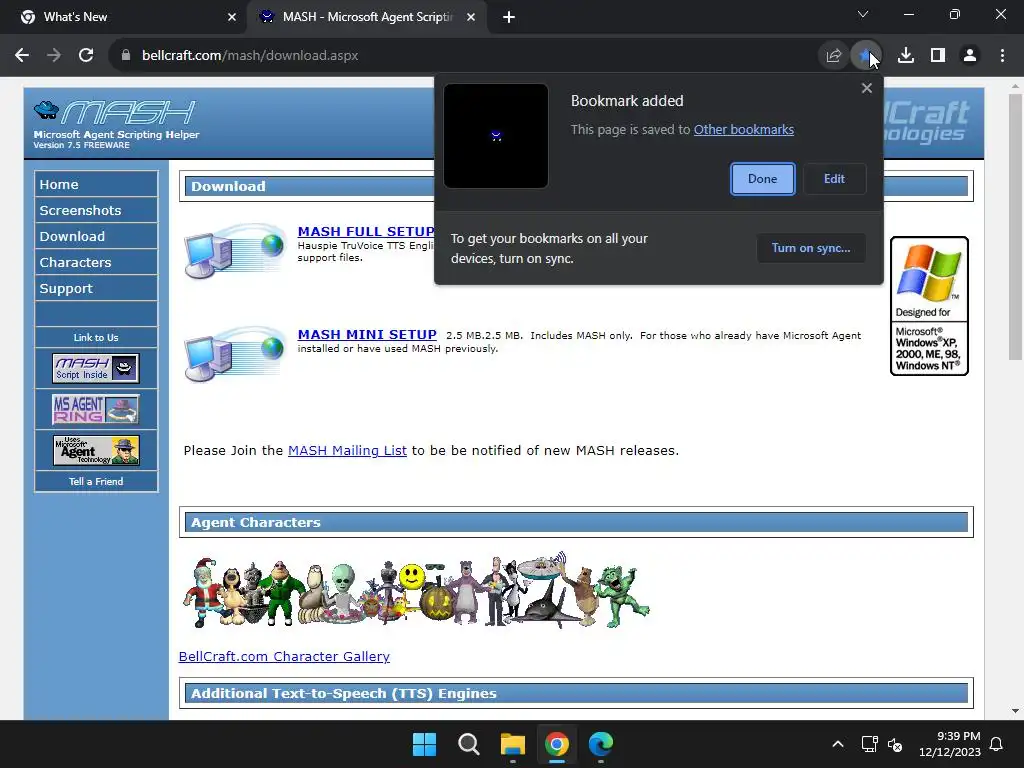Close the MASH tab

click(471, 17)
